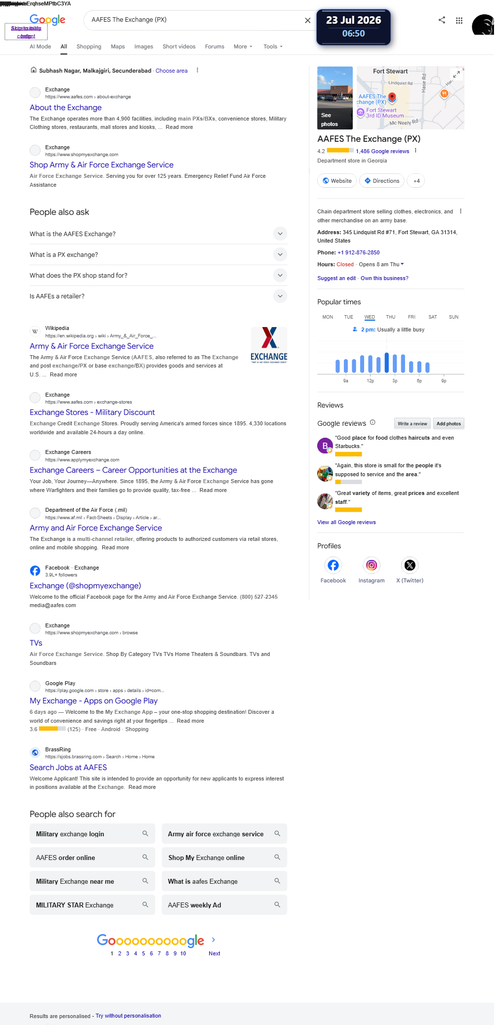Go to results page 2
The width and height of the screenshot is (500, 1025).
pyautogui.click(x=120, y=954)
